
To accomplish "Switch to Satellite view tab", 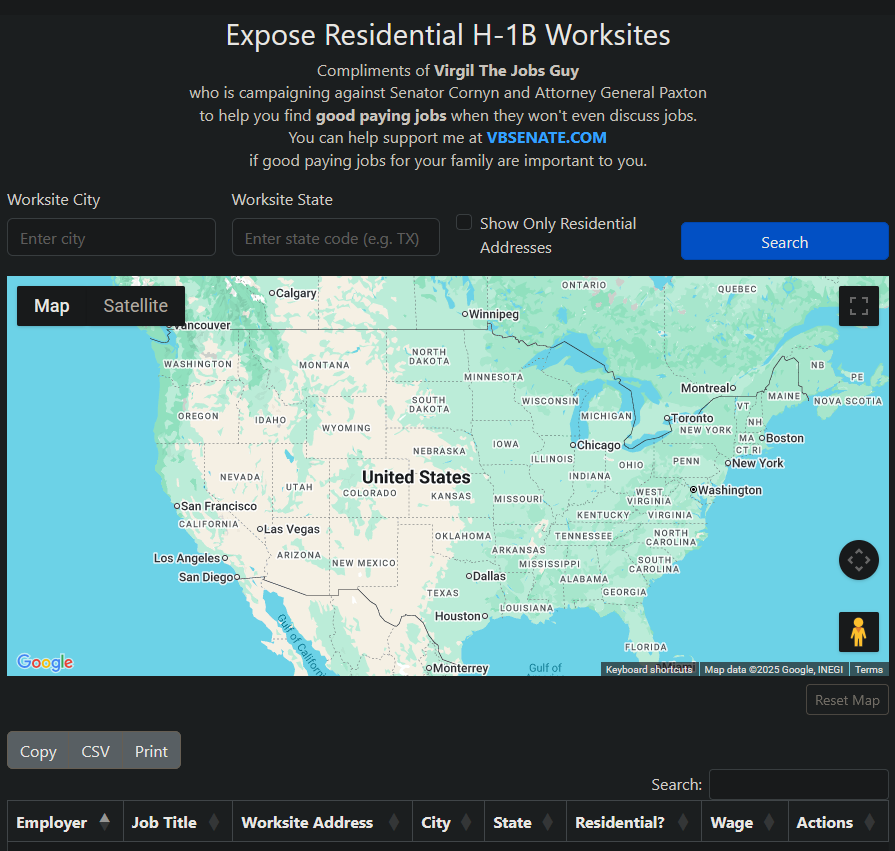I will point(136,306).
